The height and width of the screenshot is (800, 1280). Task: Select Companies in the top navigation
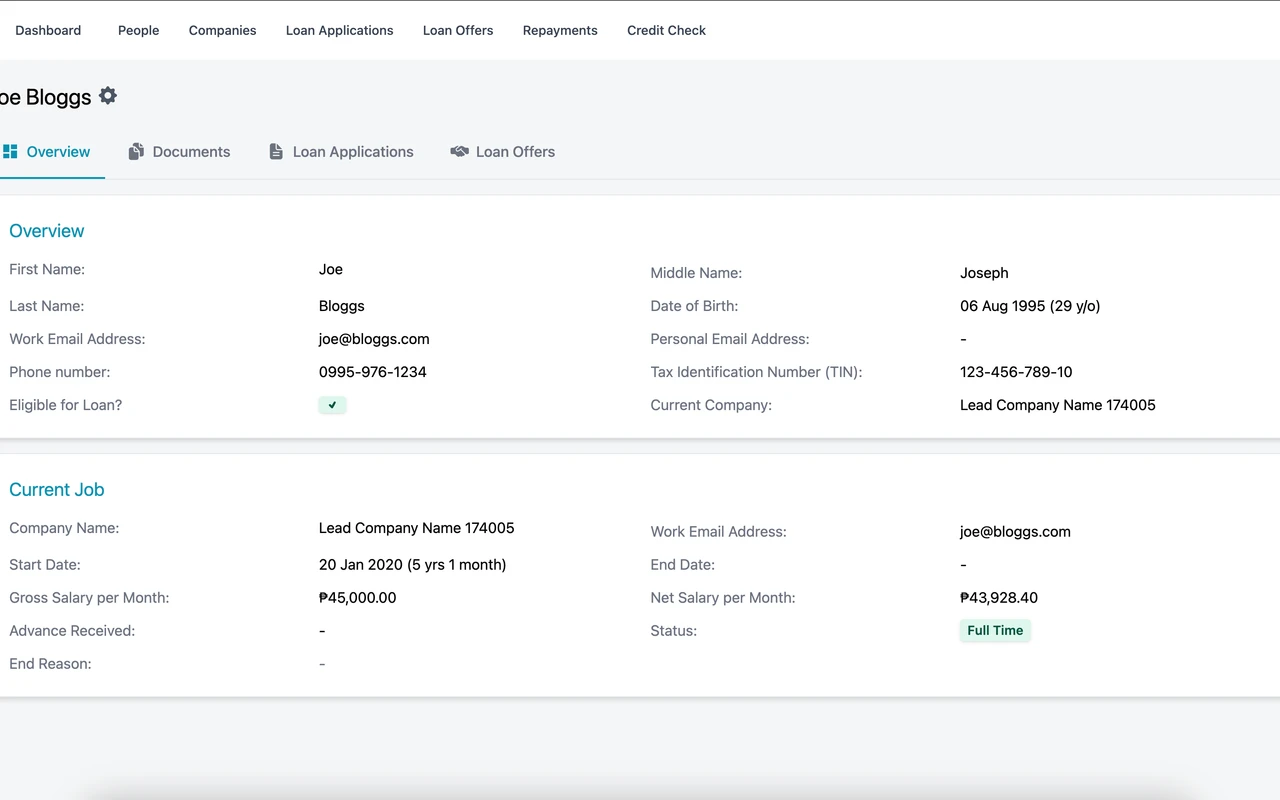coord(222,30)
